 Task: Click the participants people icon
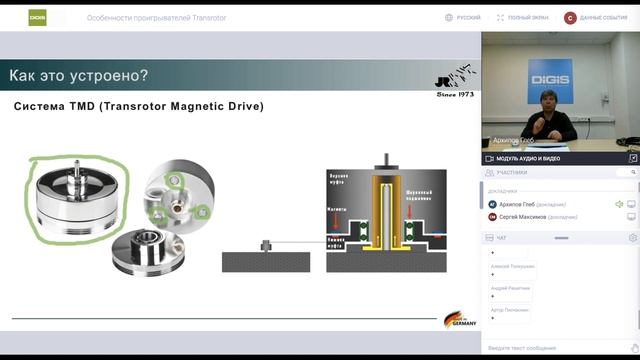coord(489,173)
